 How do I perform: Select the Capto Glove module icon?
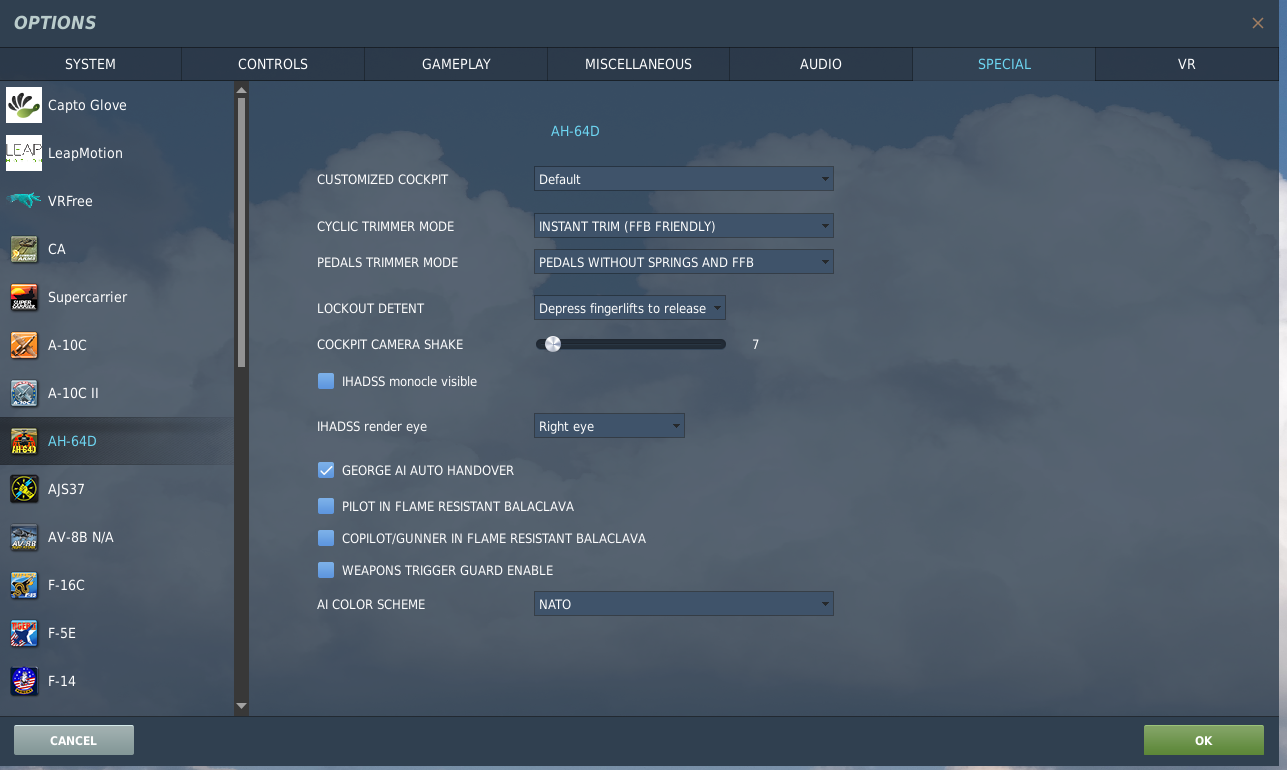24,105
